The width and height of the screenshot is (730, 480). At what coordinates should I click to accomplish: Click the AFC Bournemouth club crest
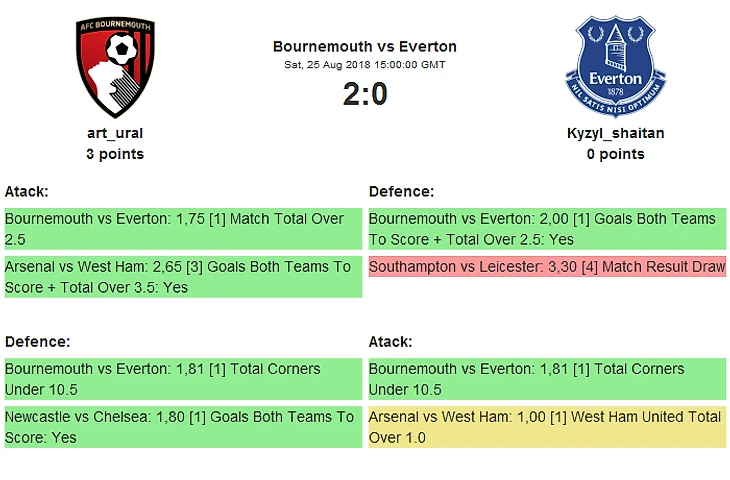(115, 67)
